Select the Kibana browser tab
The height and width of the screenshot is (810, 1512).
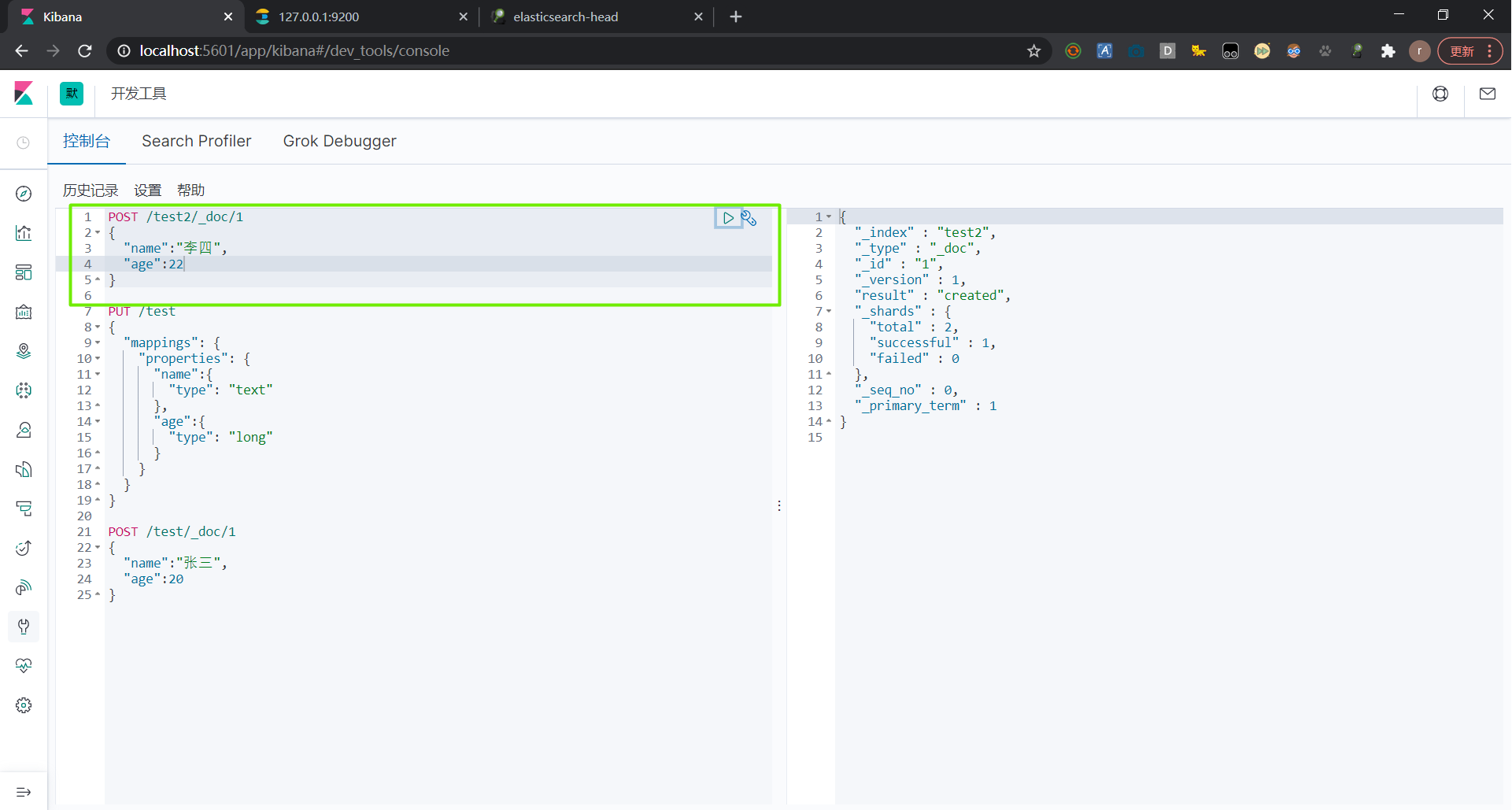pyautogui.click(x=126, y=17)
